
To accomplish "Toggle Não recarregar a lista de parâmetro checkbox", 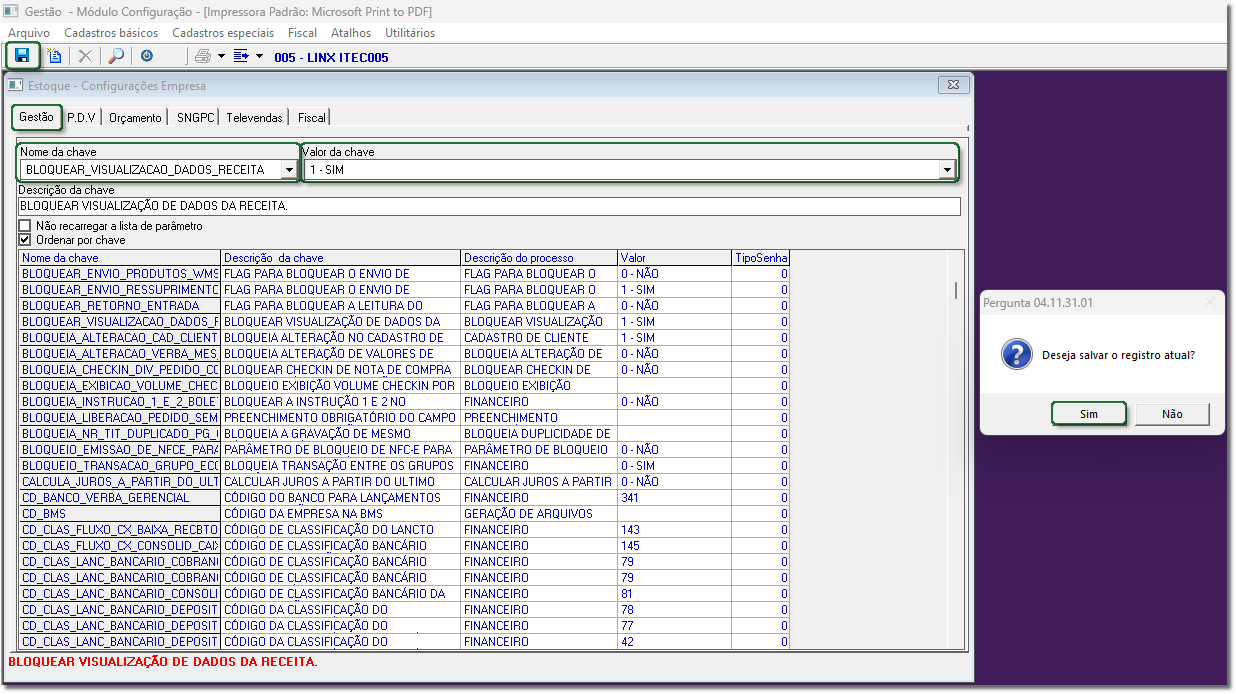I will point(25,226).
